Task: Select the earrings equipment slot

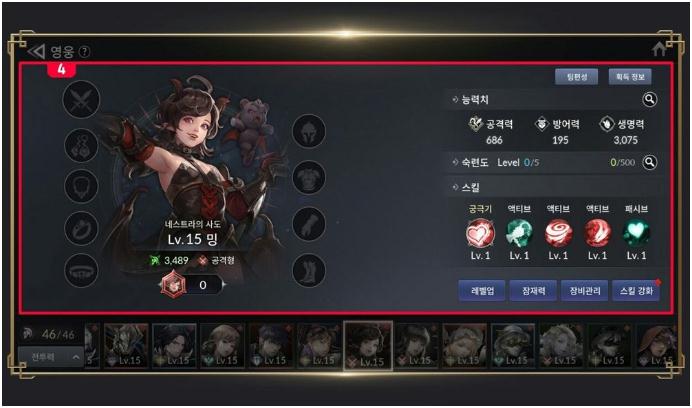Action: (x=81, y=145)
